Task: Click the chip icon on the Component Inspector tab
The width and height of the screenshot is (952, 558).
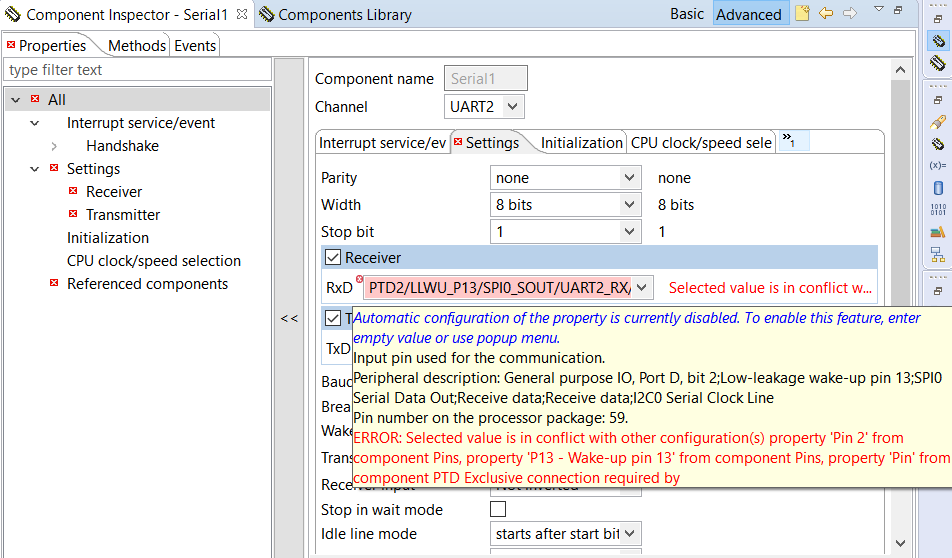Action: pyautogui.click(x=13, y=14)
